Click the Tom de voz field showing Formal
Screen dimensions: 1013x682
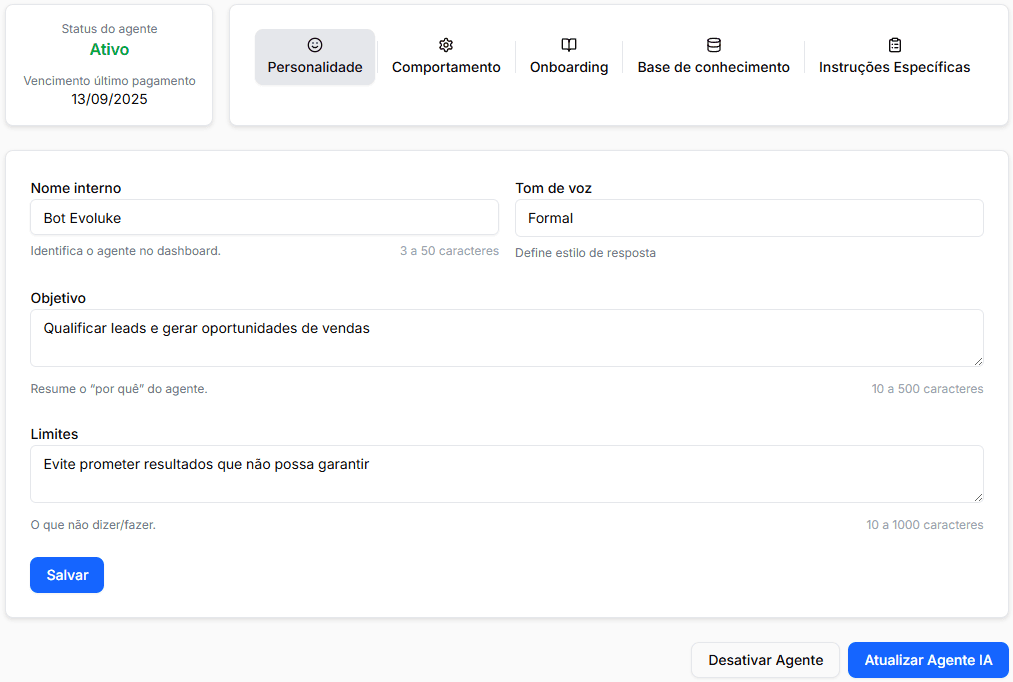coord(749,218)
